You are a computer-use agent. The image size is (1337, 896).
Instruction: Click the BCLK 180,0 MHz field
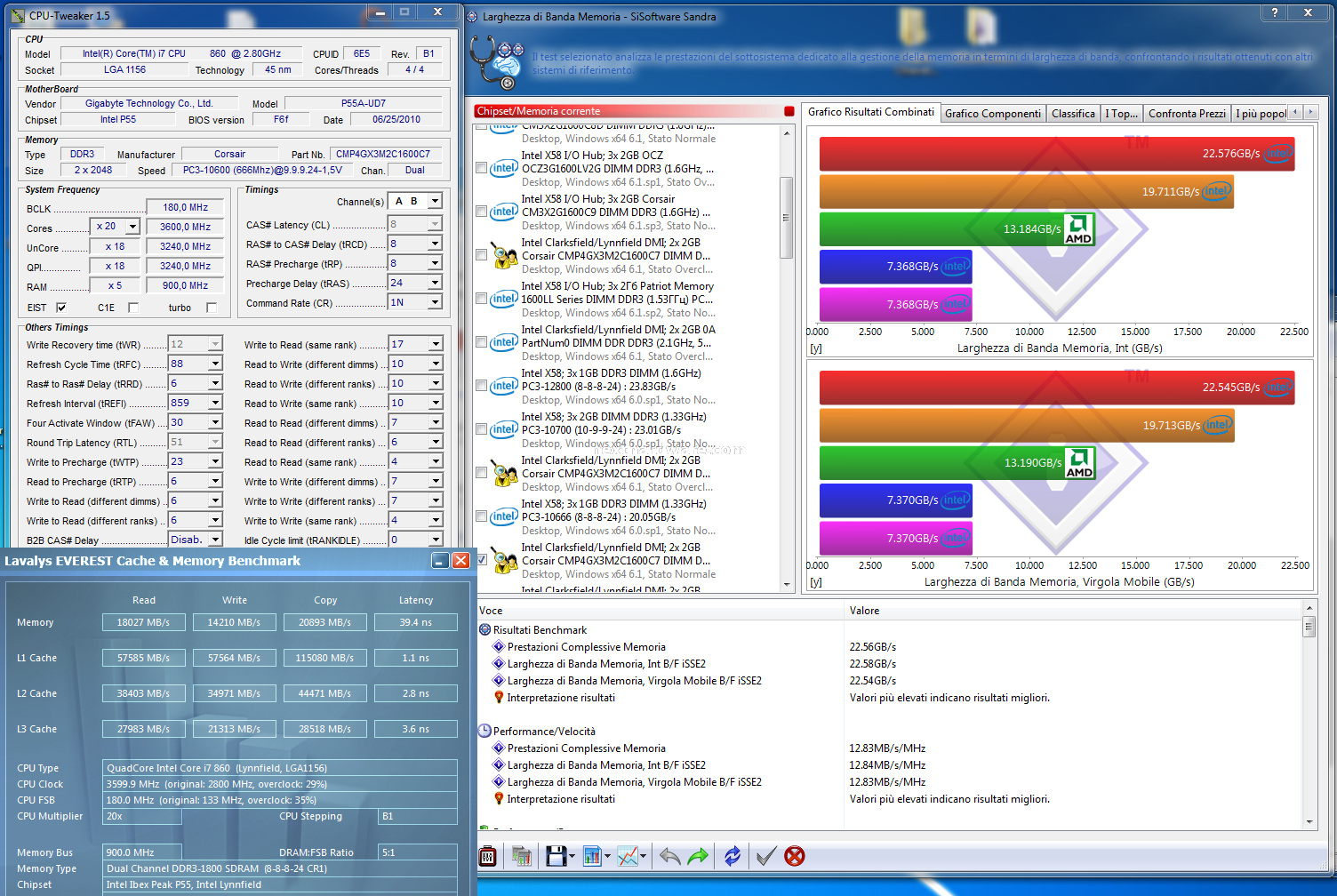[x=185, y=207]
